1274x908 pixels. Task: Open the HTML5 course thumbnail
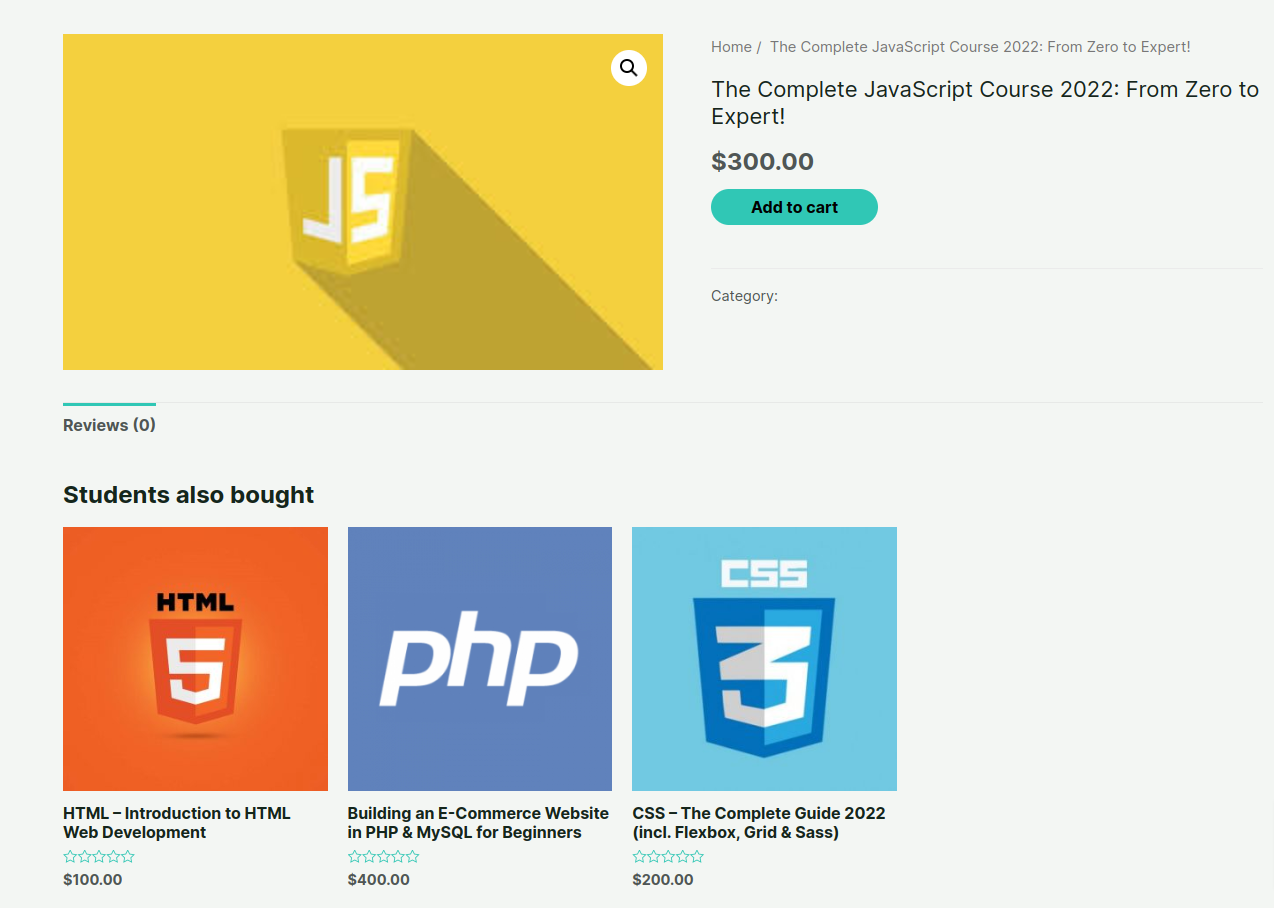point(195,659)
